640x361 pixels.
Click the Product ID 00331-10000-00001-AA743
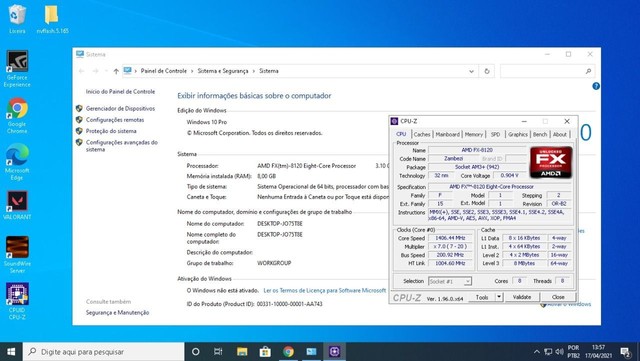(x=289, y=304)
